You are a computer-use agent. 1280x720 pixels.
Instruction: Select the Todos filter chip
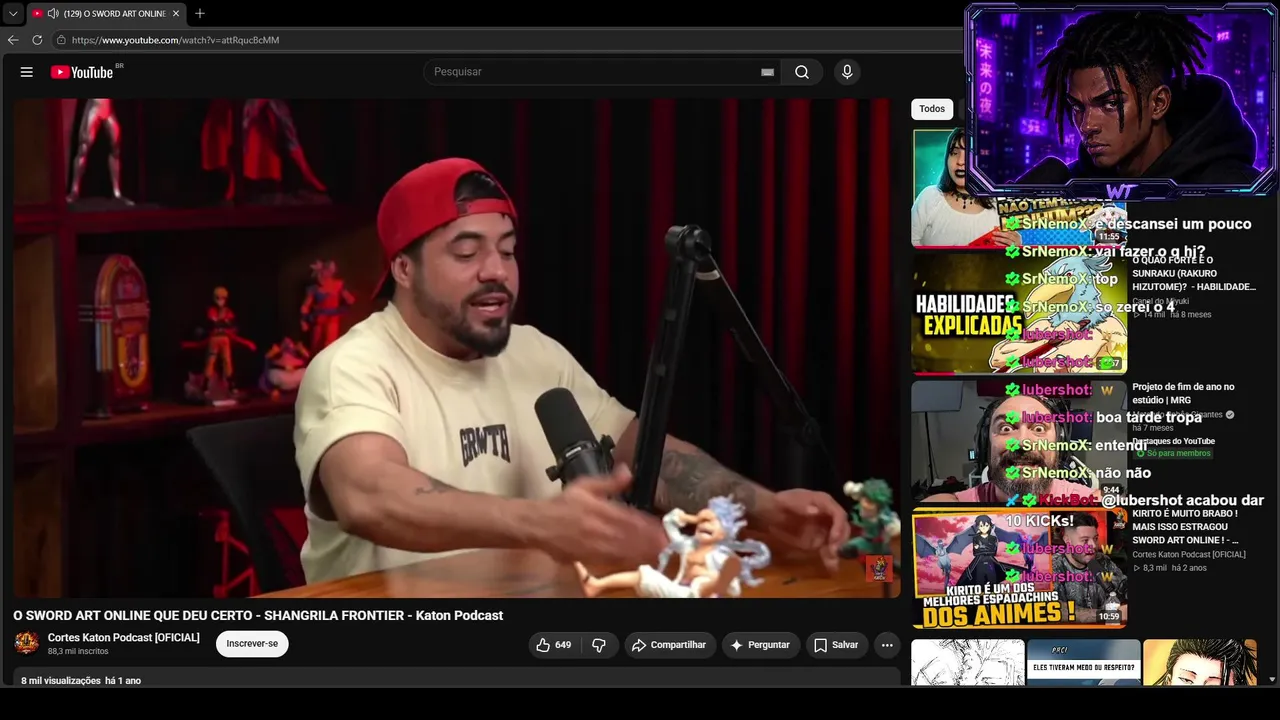point(932,109)
